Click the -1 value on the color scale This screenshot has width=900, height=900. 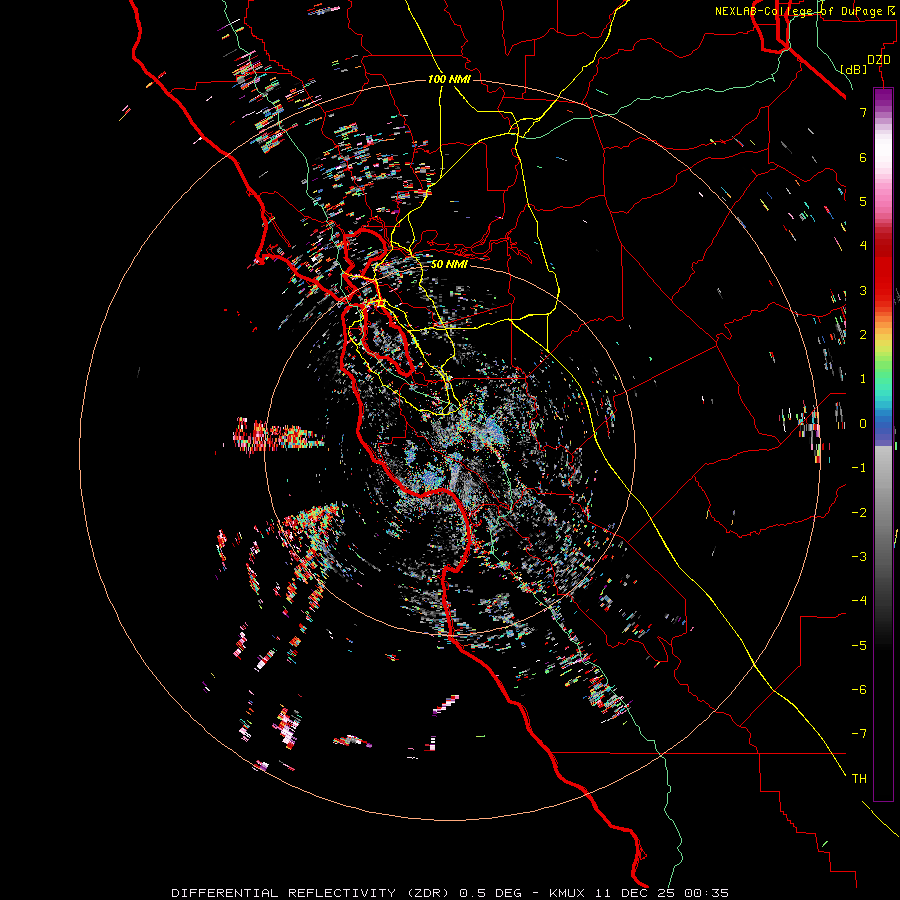pos(859,468)
